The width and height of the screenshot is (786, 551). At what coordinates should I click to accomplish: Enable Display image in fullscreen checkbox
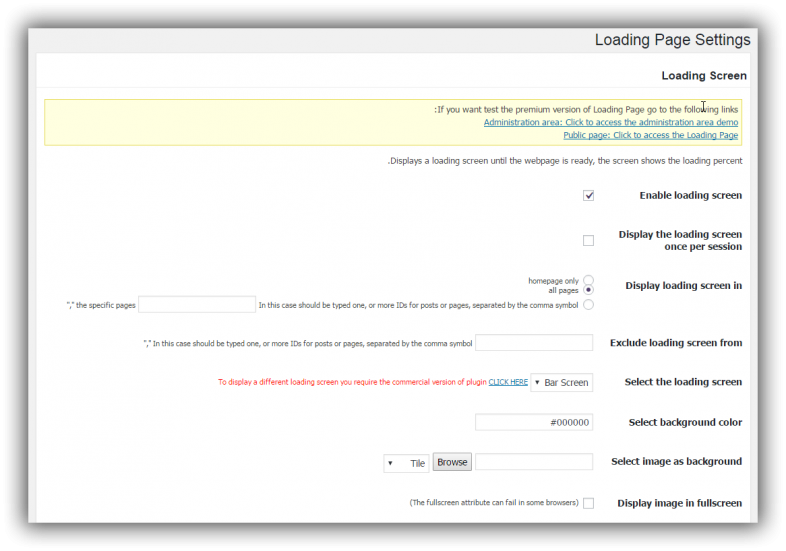click(588, 503)
